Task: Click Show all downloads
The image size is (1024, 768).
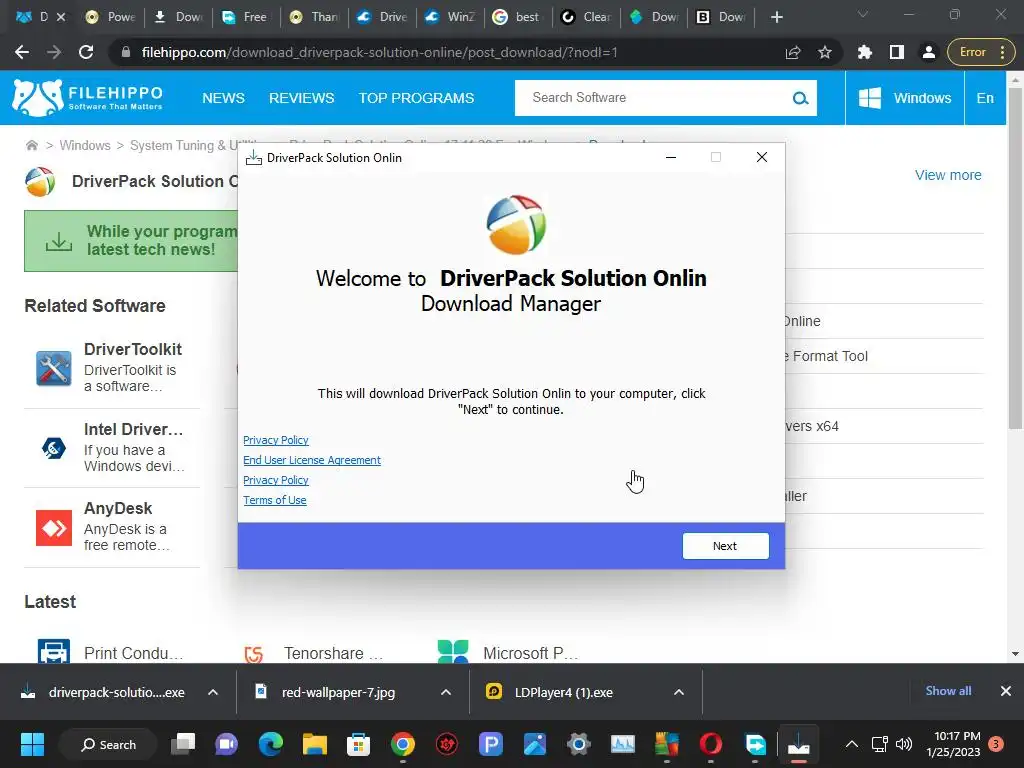Action: click(x=948, y=691)
